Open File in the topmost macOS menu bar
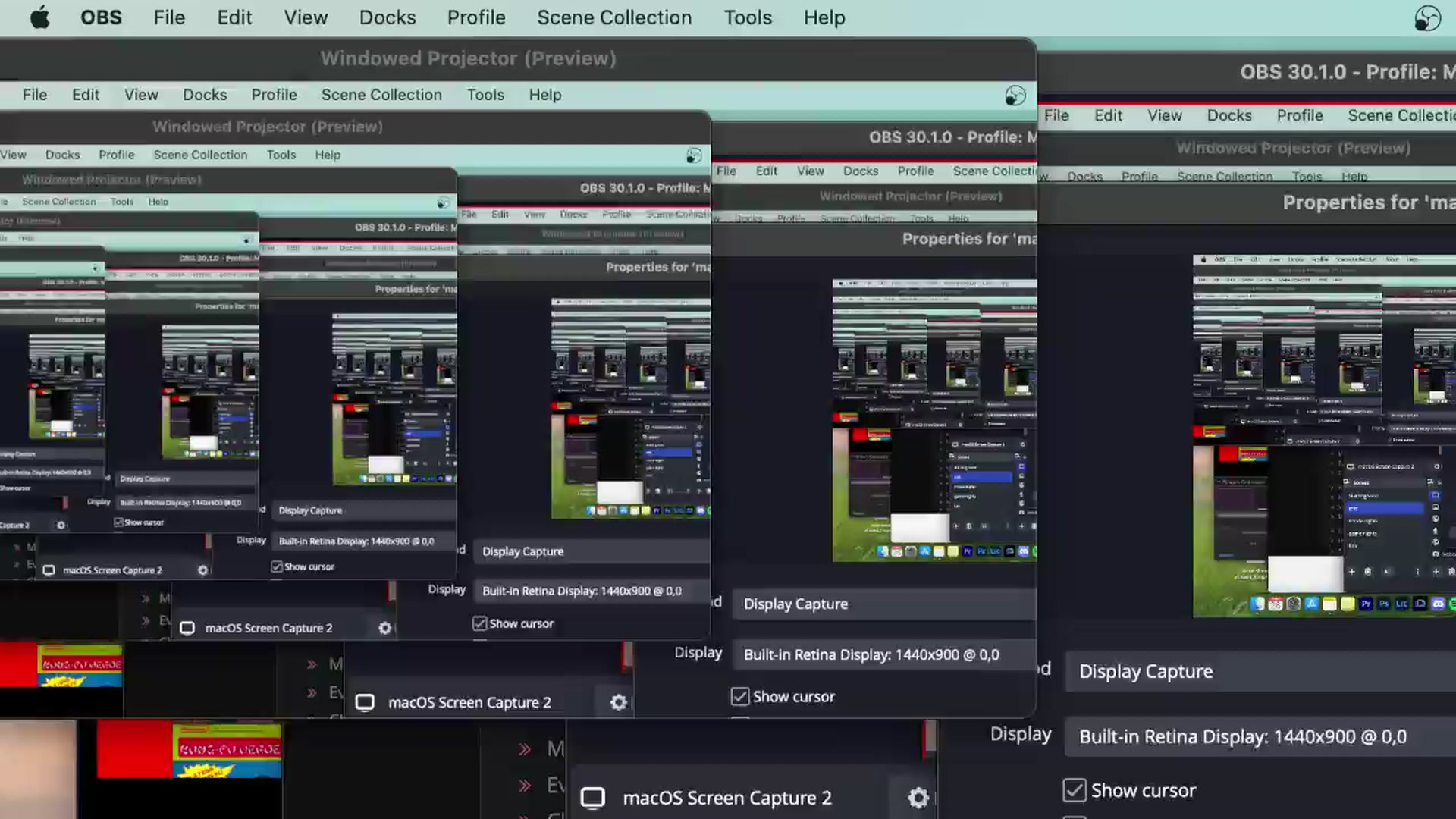1456x819 pixels. 169,17
